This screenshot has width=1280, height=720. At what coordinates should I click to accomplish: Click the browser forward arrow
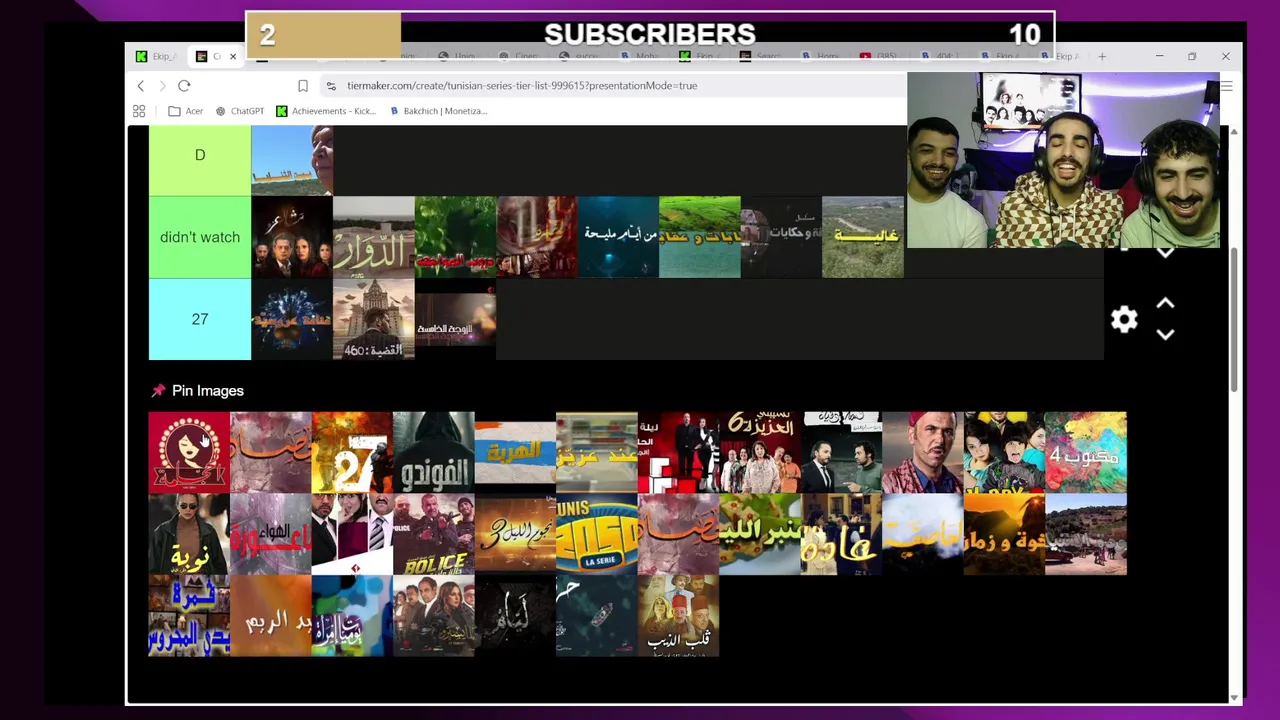(162, 86)
